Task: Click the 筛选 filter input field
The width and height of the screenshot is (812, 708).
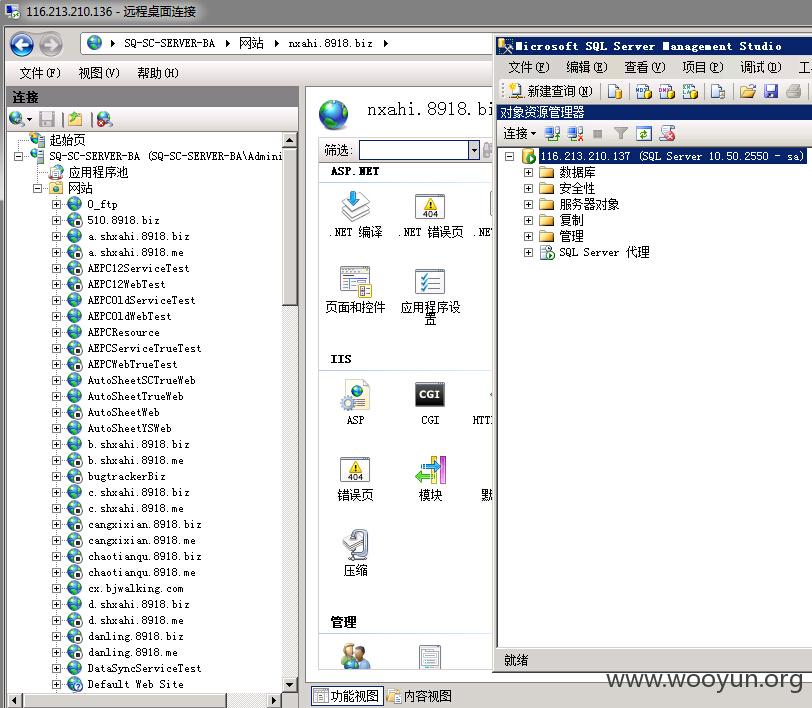Action: [414, 150]
